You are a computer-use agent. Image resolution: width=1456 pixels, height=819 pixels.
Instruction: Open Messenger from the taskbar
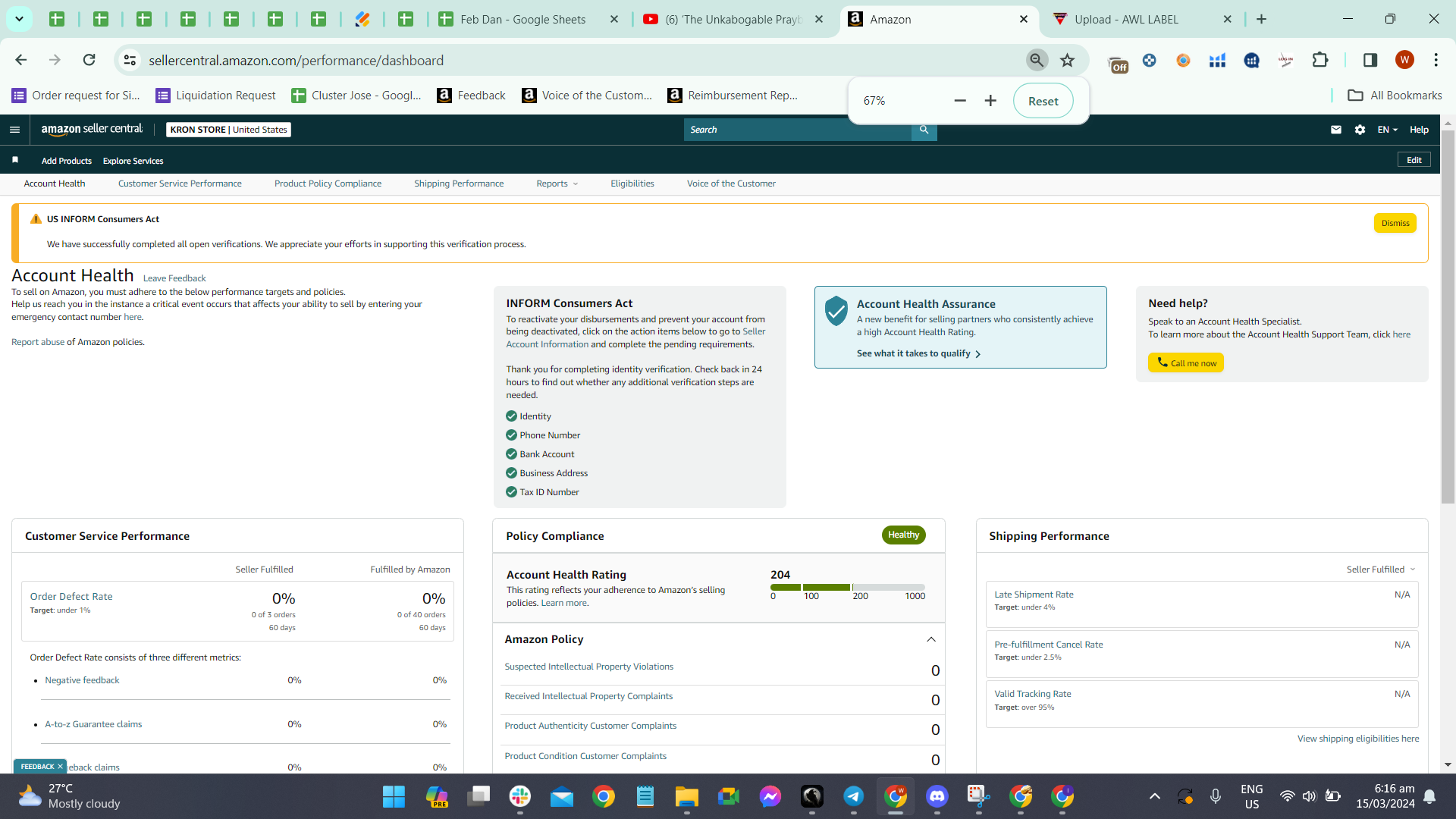pyautogui.click(x=770, y=796)
